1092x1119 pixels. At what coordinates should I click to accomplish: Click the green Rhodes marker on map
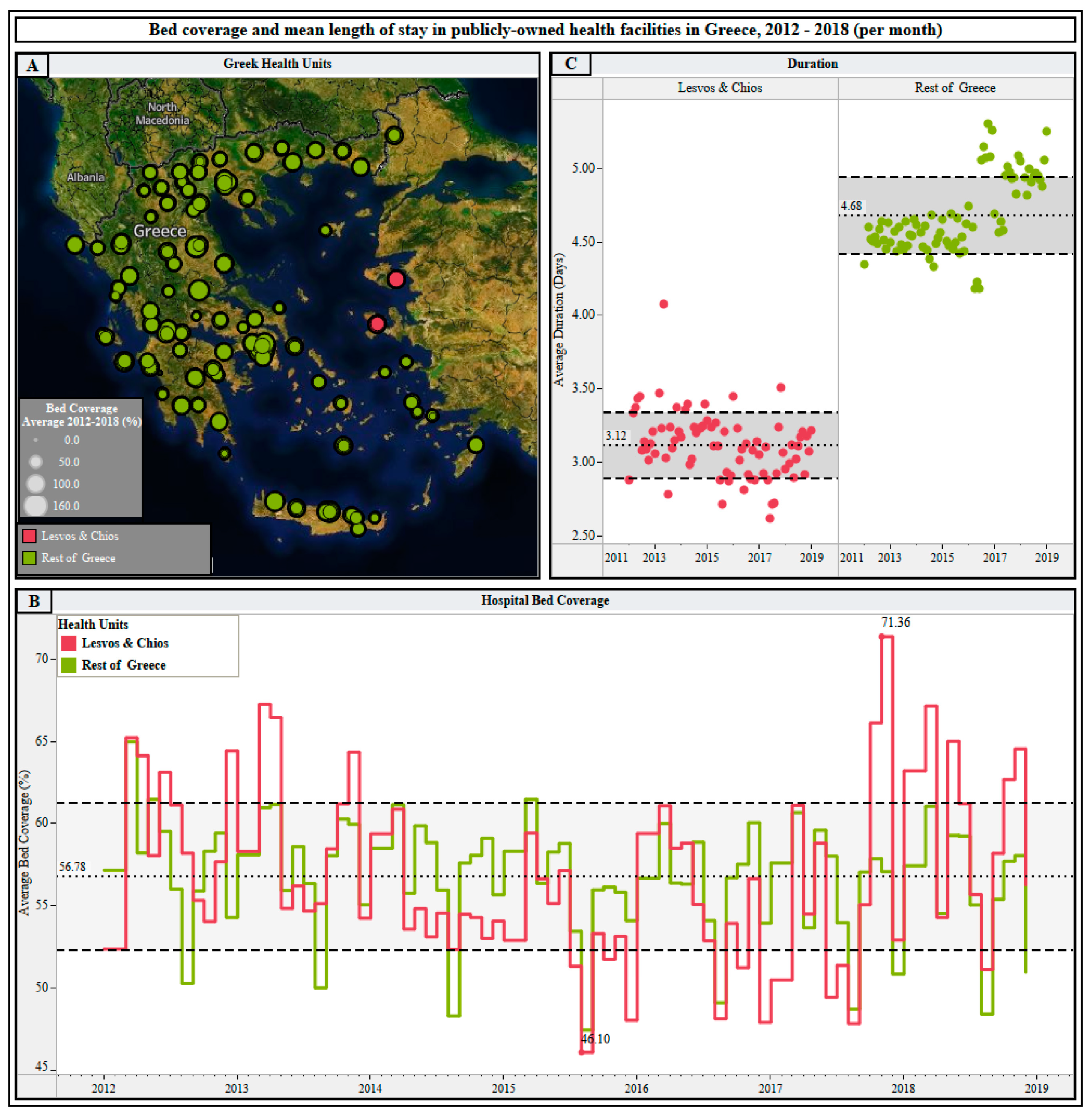pos(475,445)
